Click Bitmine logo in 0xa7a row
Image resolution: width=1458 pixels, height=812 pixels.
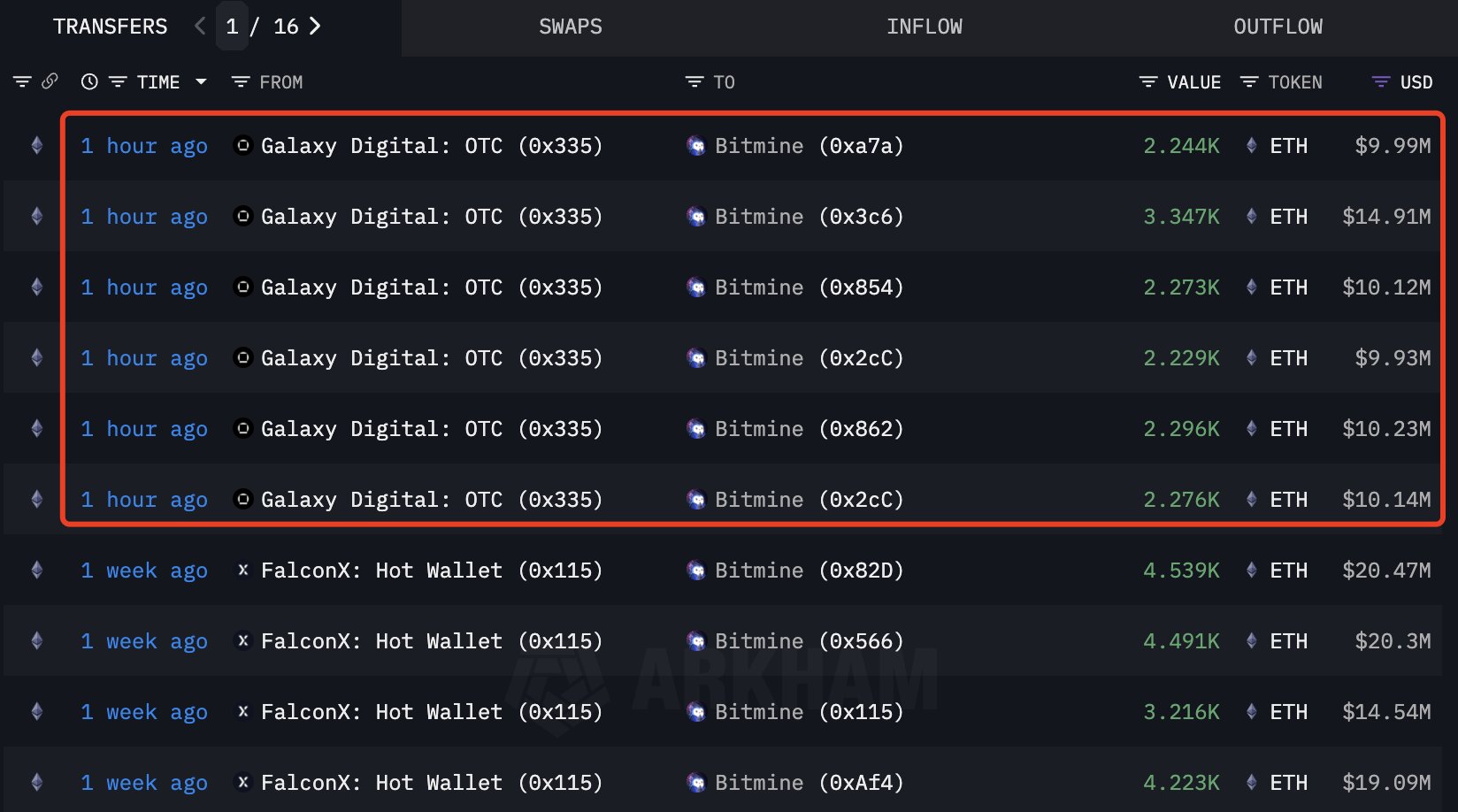[x=696, y=146]
